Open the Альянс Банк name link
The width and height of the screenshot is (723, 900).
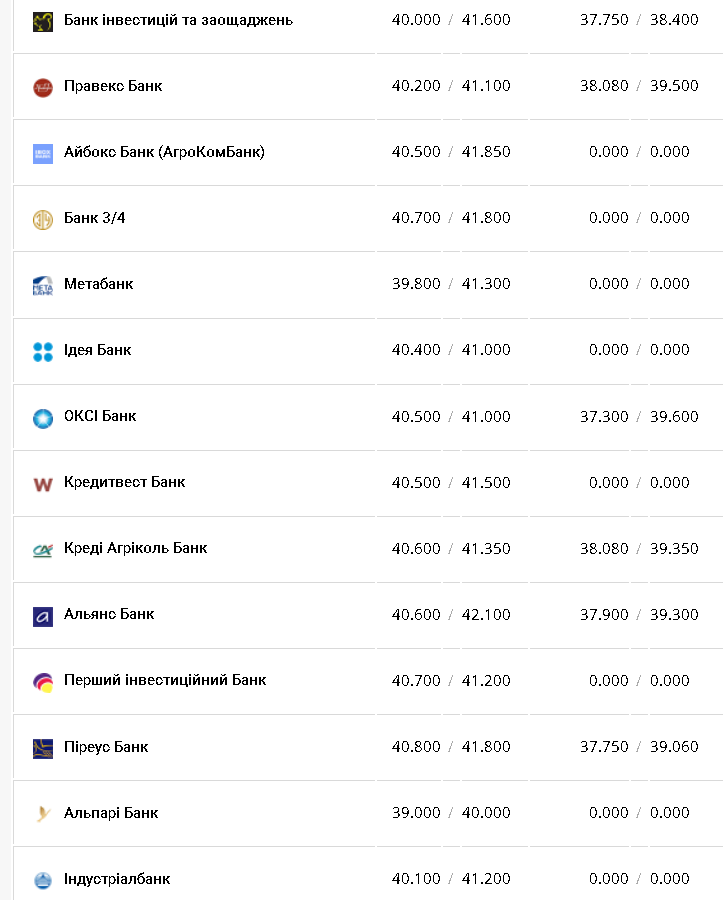pyautogui.click(x=109, y=614)
